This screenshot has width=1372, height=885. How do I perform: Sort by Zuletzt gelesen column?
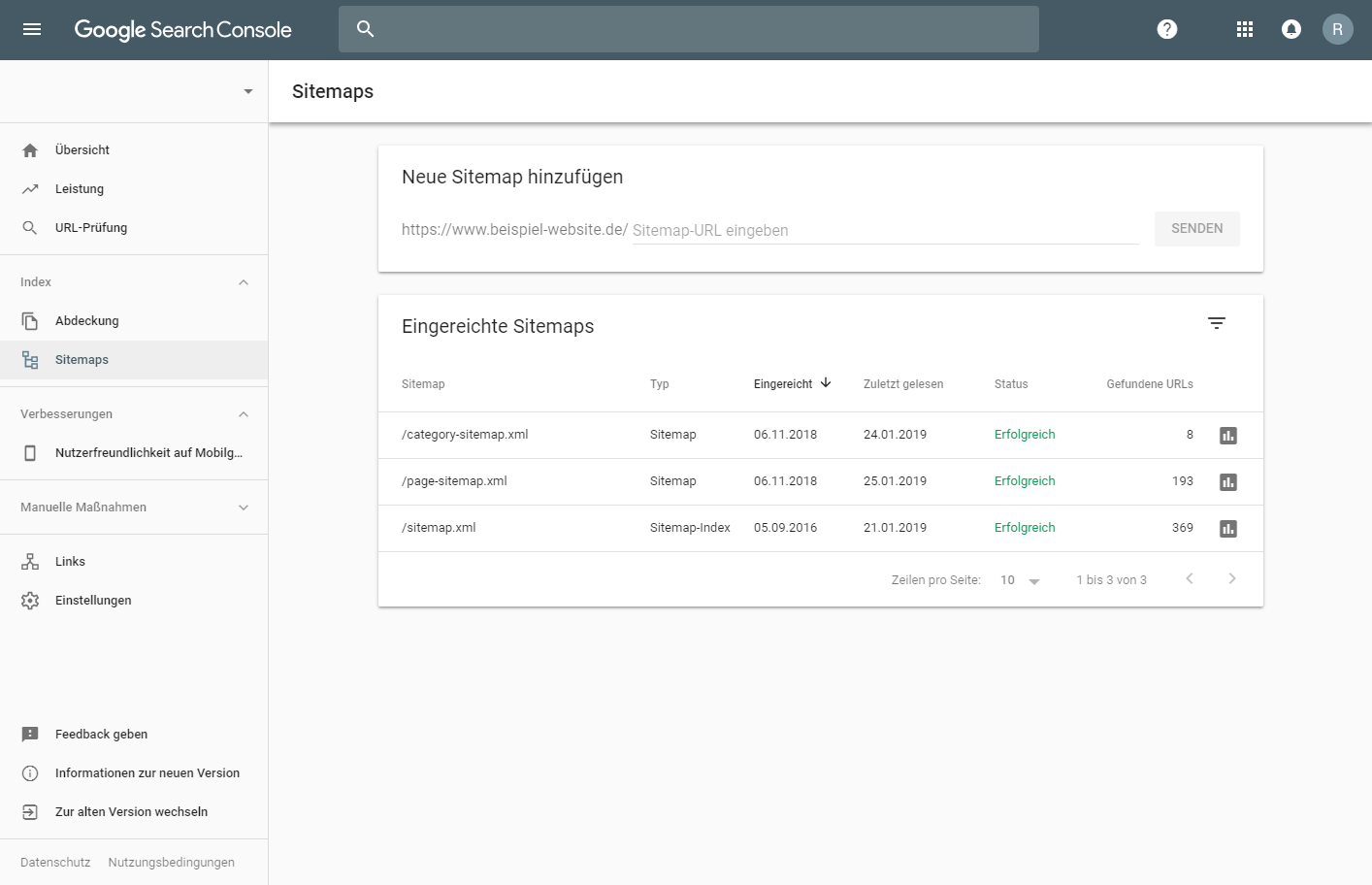click(903, 384)
